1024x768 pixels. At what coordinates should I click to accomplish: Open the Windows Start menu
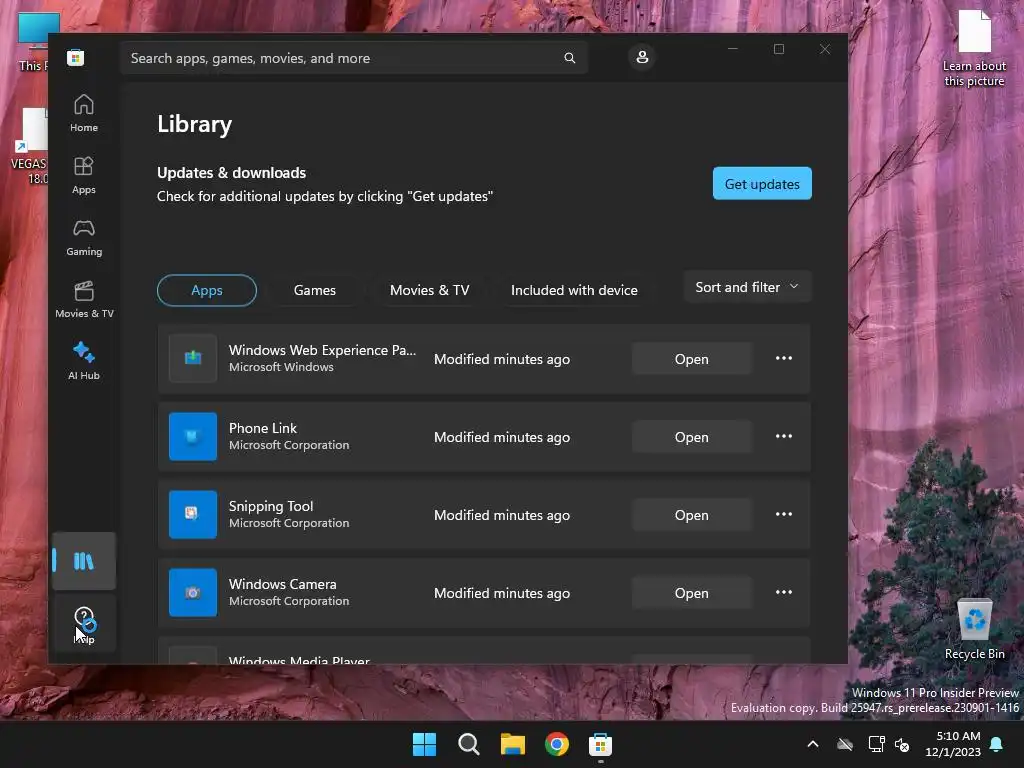[424, 744]
